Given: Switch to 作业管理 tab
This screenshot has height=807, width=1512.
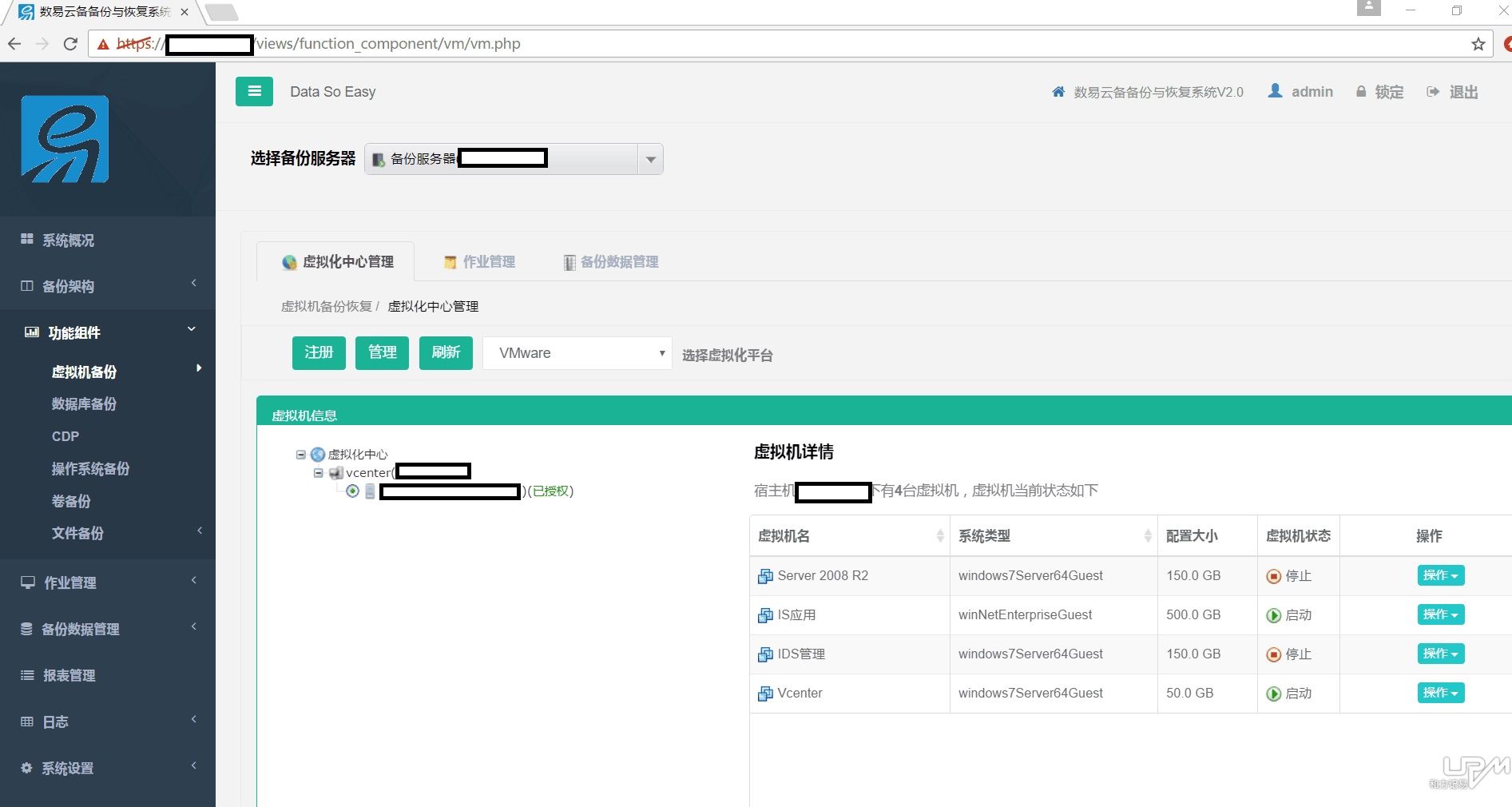Looking at the screenshot, I should click(479, 261).
